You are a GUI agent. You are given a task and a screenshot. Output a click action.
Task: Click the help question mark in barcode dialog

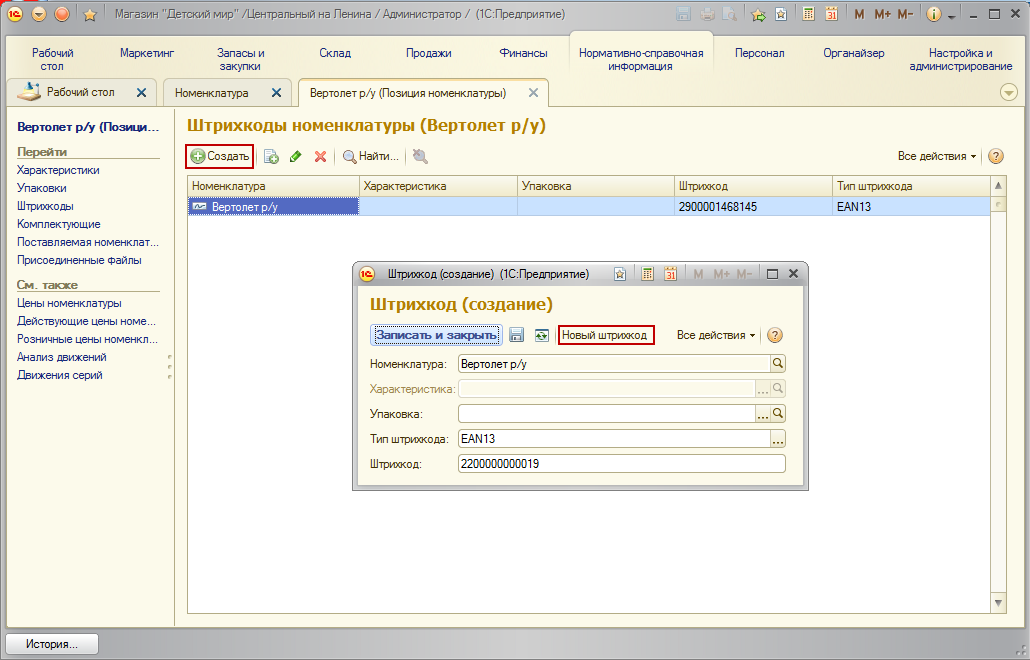coord(775,335)
